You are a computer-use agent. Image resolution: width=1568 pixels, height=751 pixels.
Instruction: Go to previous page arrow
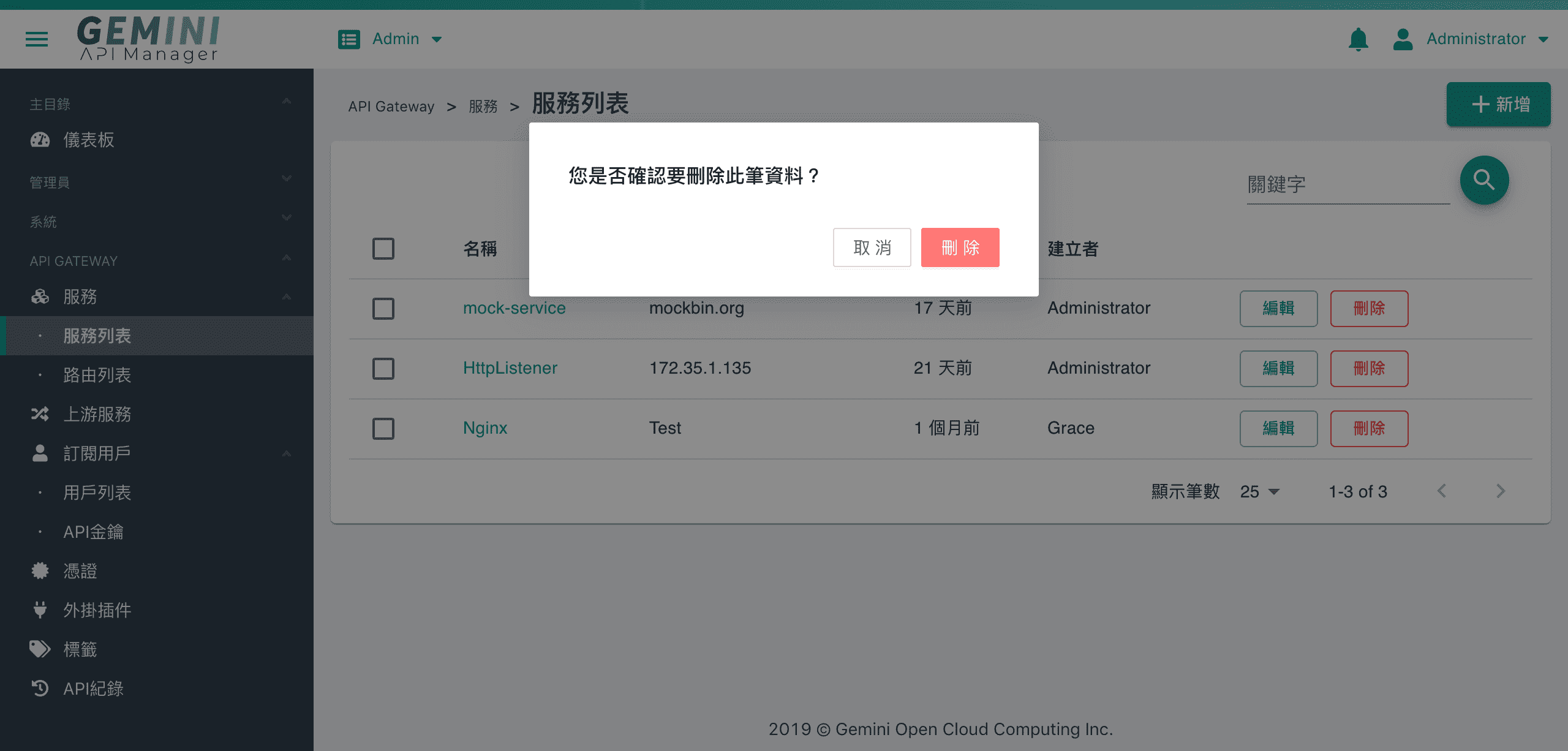[1442, 491]
